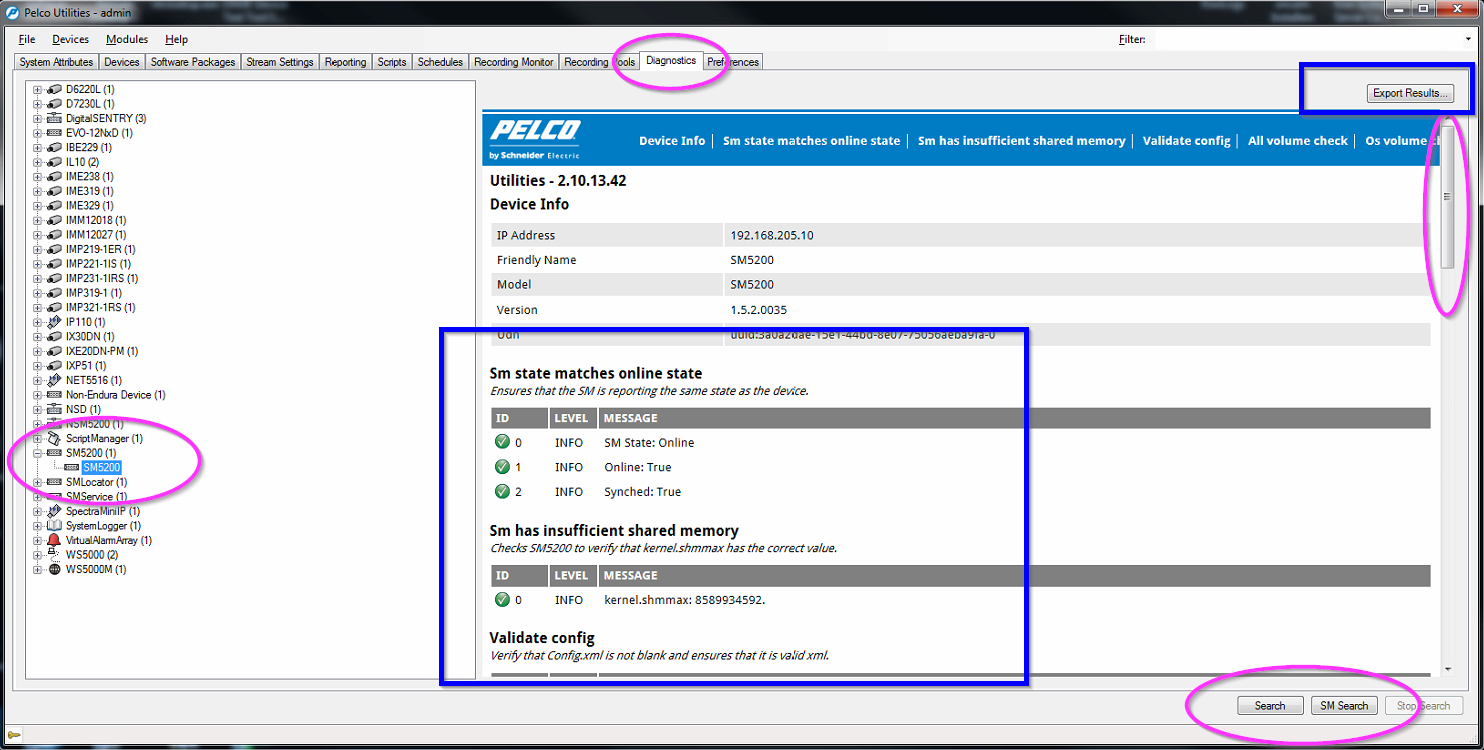This screenshot has width=1484, height=750.
Task: Click the Export Results button
Action: click(x=1409, y=93)
